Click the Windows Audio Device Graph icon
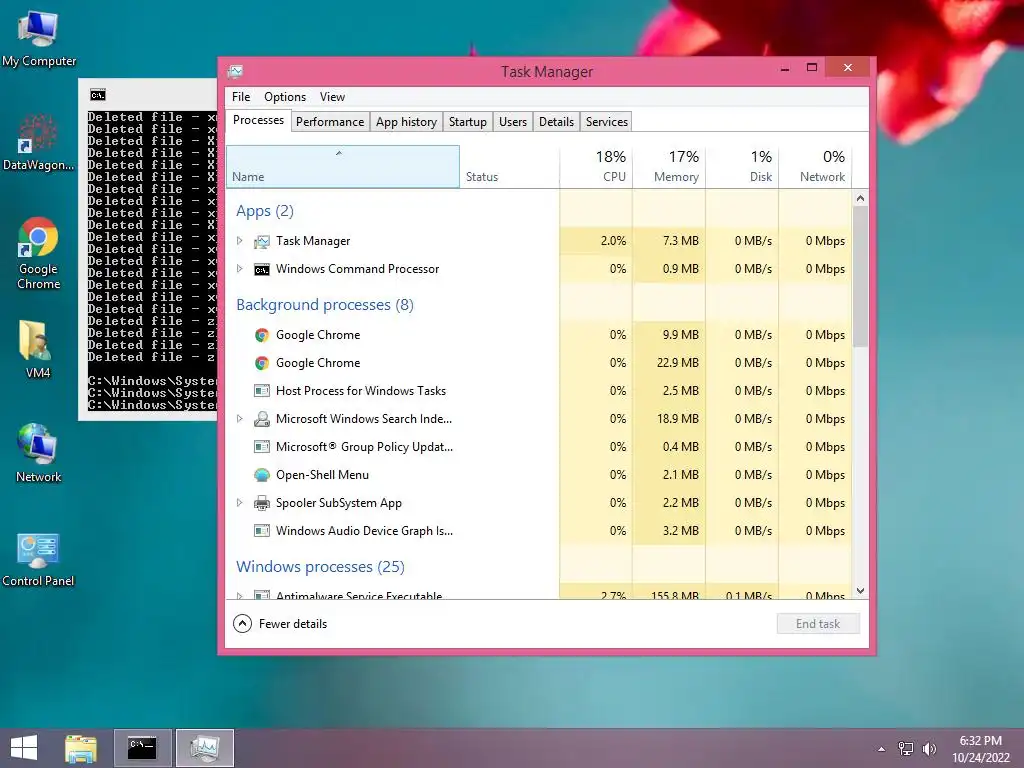The image size is (1024, 768). coord(262,531)
